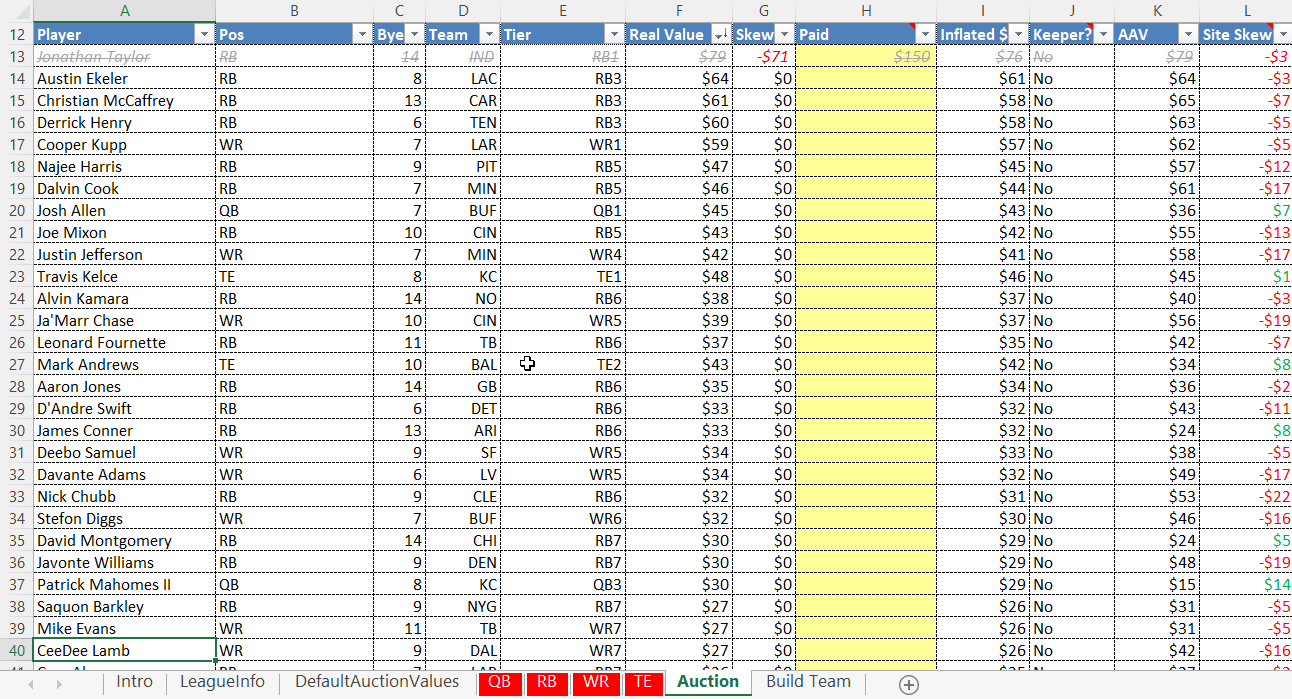Open the red RB sheet tab
Image resolution: width=1292 pixels, height=699 pixels.
[547, 682]
